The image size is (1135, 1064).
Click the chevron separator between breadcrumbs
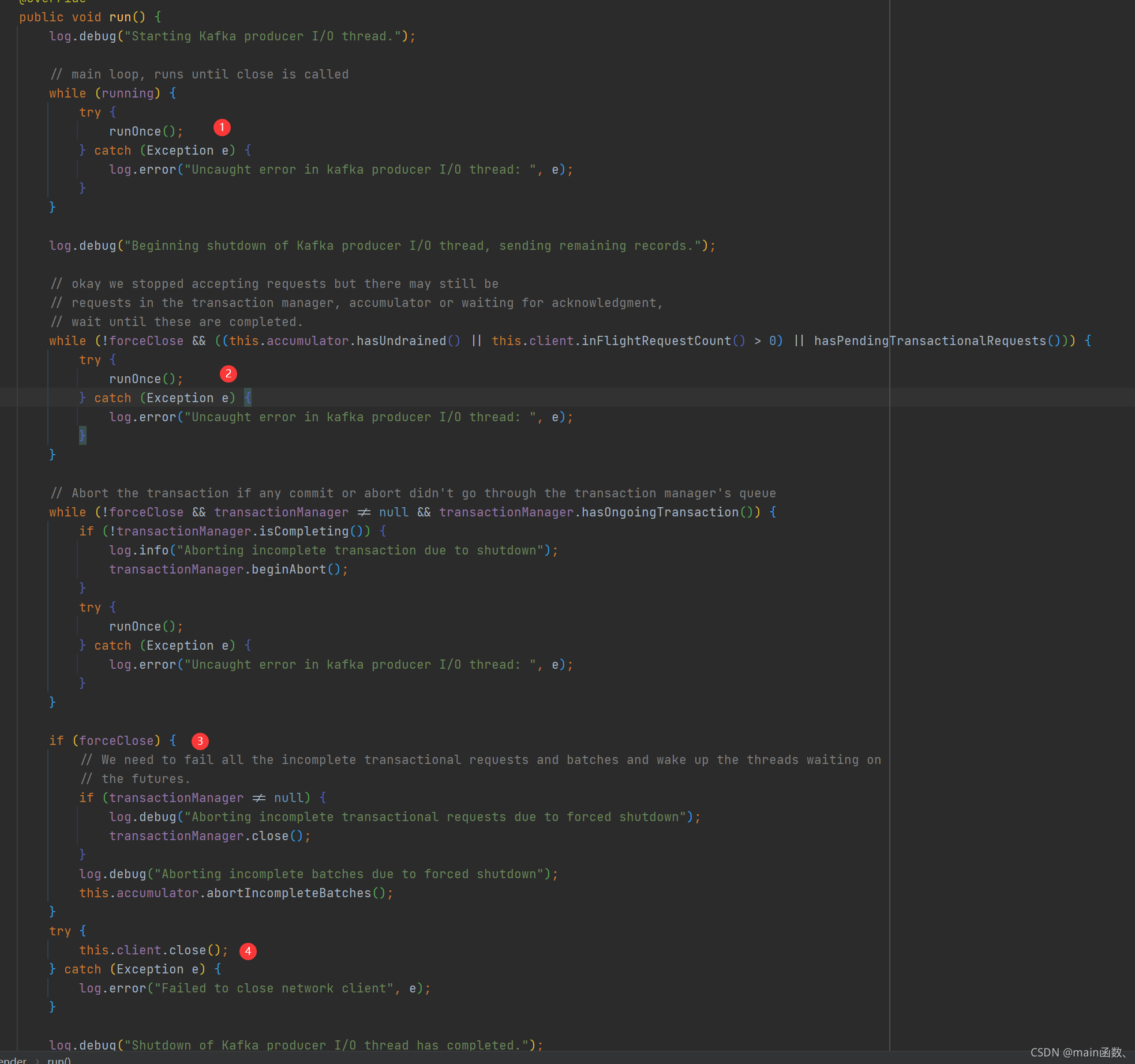pos(38,1060)
